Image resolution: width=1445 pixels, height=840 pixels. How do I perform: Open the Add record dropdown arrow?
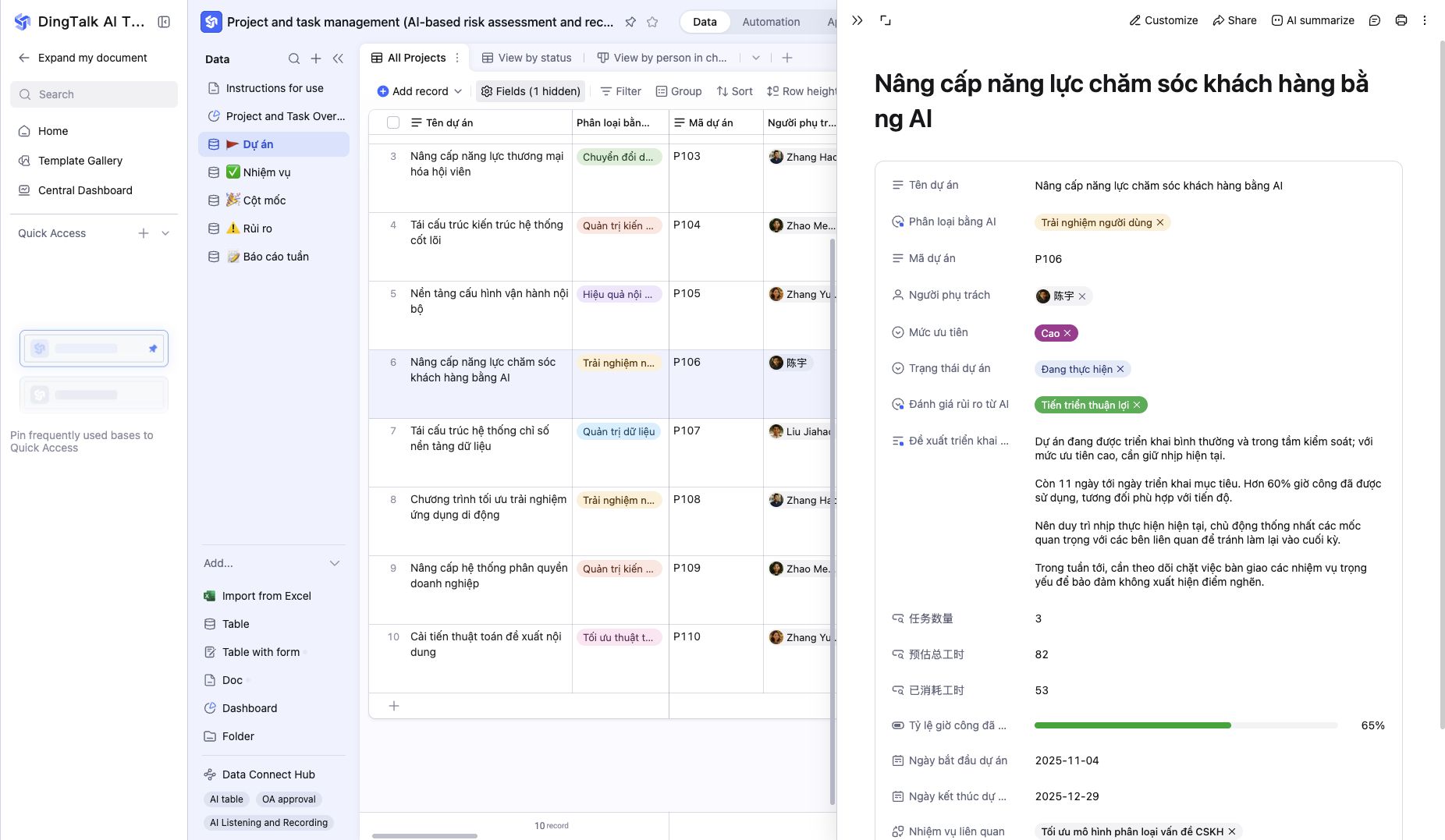click(458, 91)
